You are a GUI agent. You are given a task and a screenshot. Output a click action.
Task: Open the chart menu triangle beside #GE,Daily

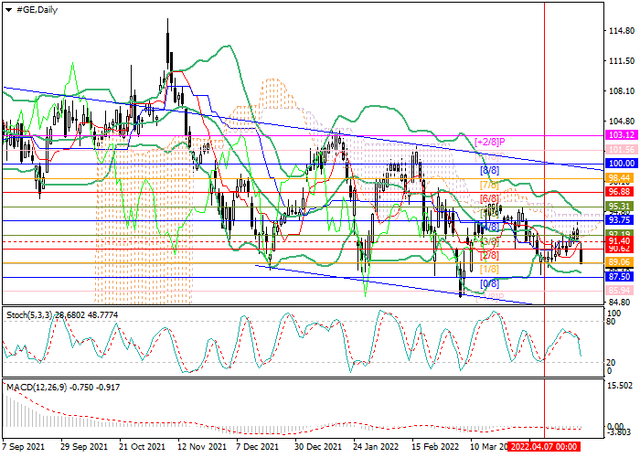(x=9, y=10)
